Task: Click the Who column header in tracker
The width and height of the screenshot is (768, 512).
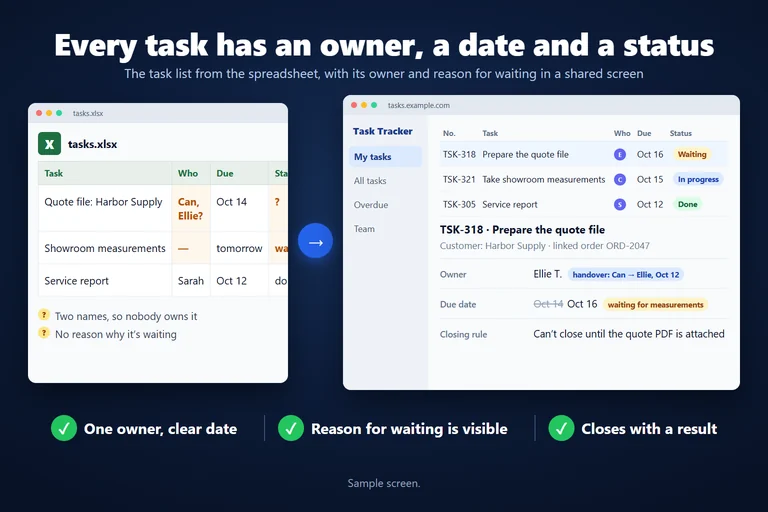Action: [x=622, y=133]
